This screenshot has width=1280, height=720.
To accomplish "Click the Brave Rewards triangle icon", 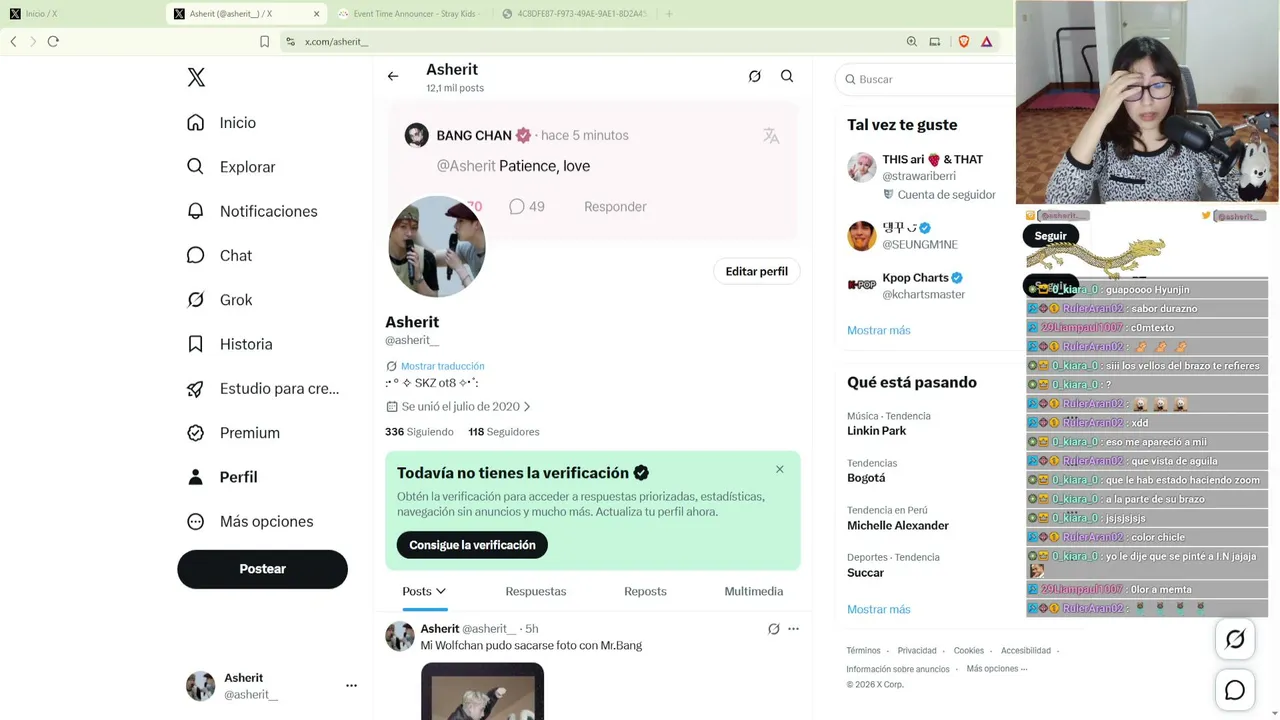I will 986,41.
